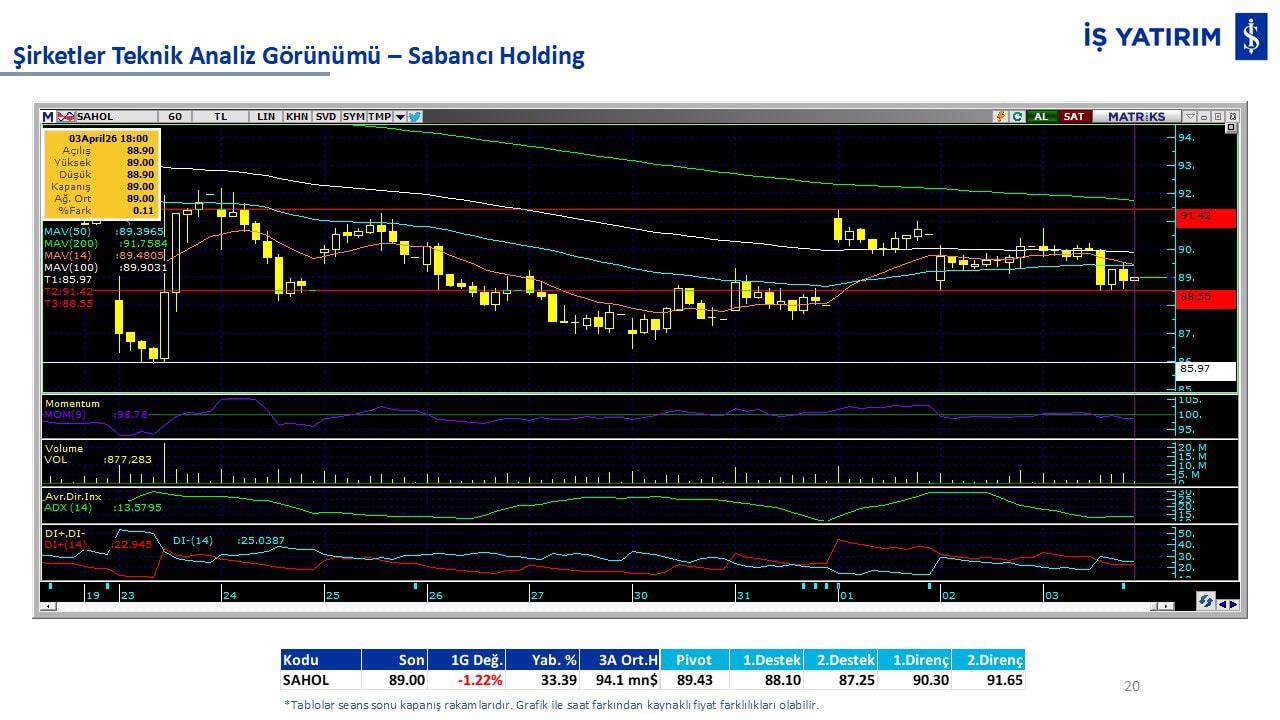
Task: Click the horizontal scrollbar below the chart
Action: point(600,606)
